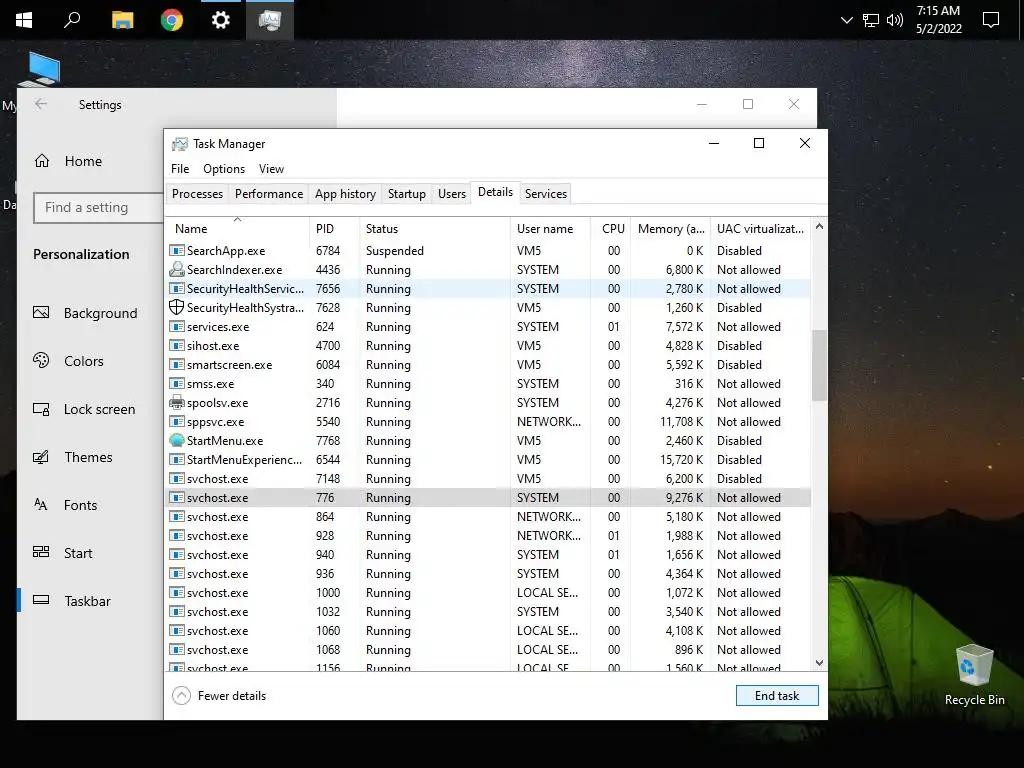Select StartMenuExperience row PID 6544
Image resolution: width=1024 pixels, height=768 pixels.
pos(488,460)
